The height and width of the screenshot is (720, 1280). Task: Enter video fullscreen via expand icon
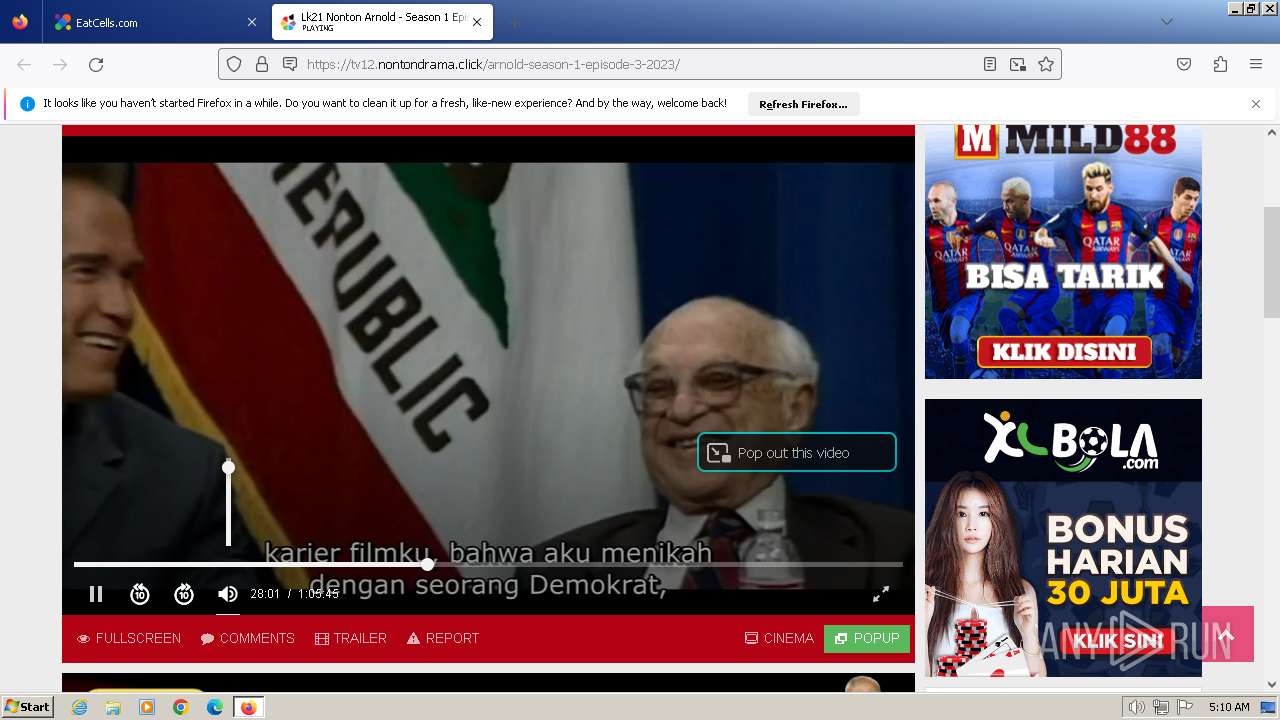click(x=881, y=594)
